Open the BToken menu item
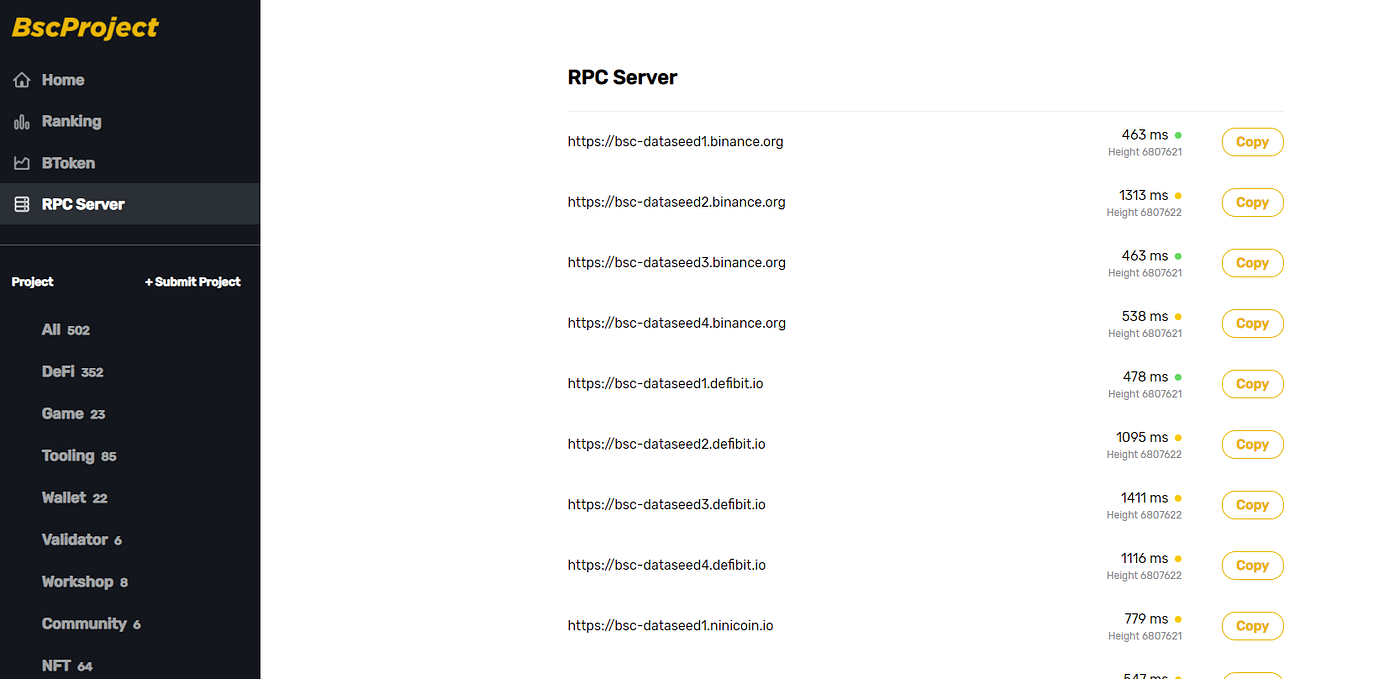 [x=130, y=163]
